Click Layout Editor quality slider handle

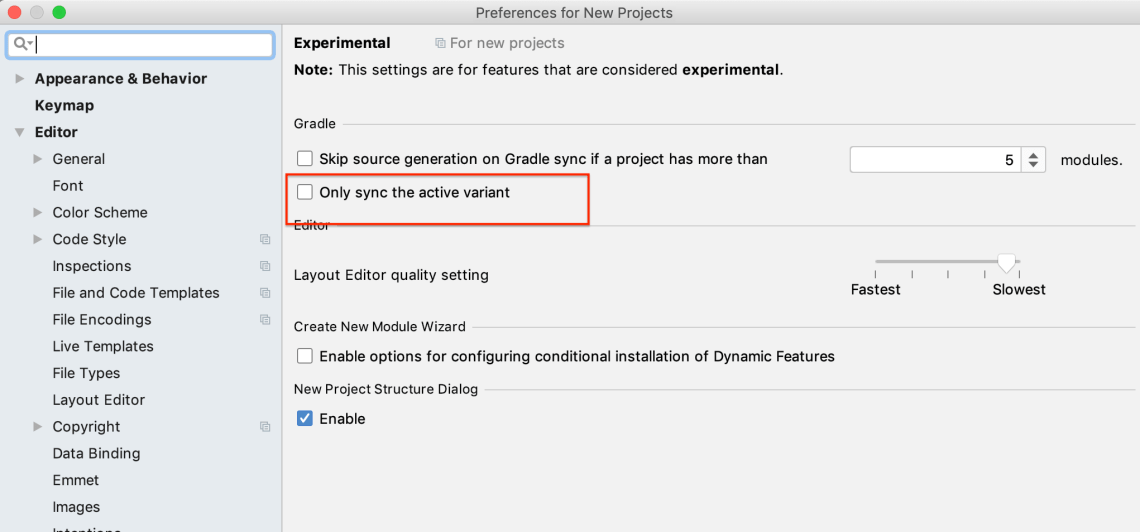coord(1006,263)
